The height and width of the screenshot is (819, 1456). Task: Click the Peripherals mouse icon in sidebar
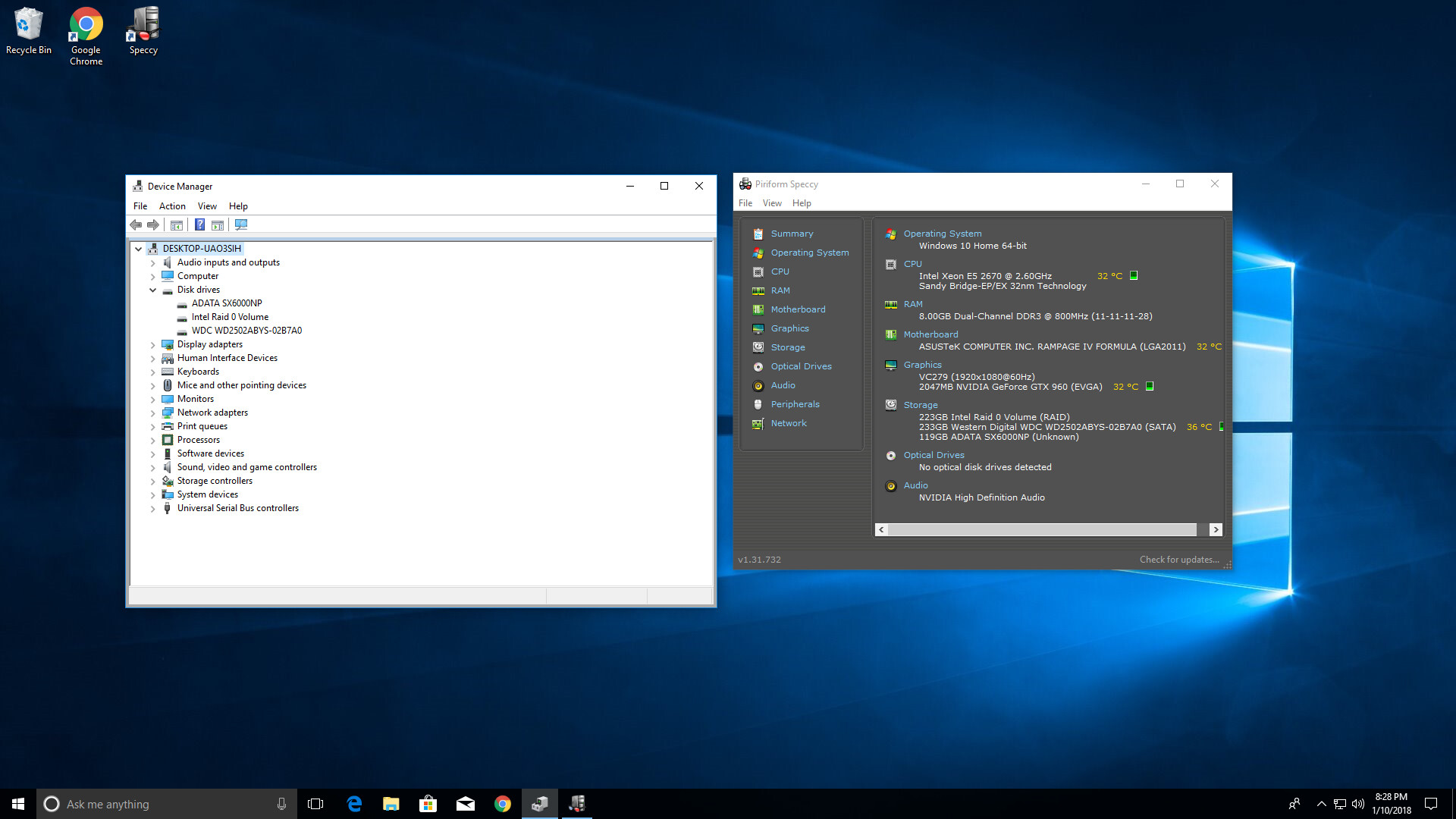coord(758,404)
